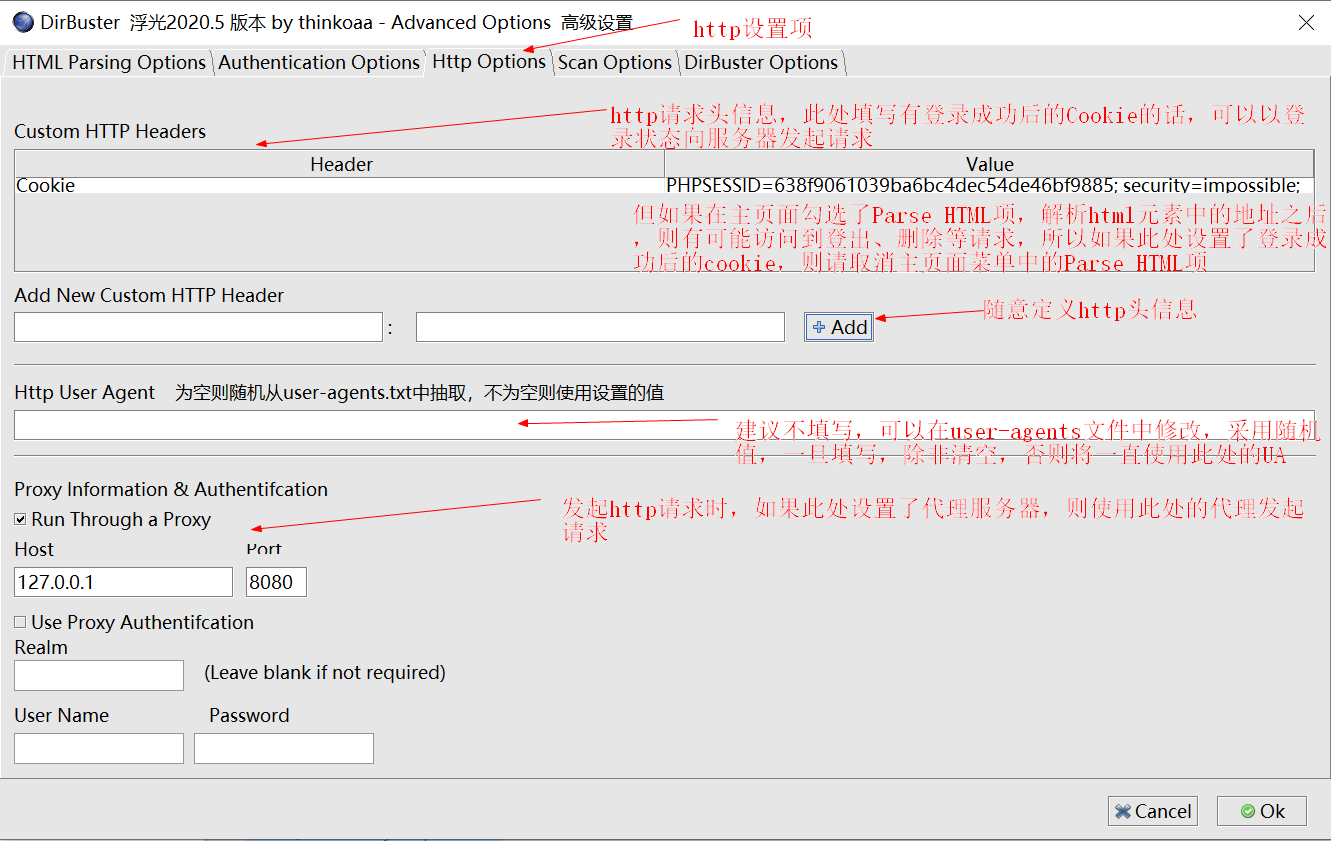Focus the new custom header value field
This screenshot has height=841, width=1331.
point(600,327)
